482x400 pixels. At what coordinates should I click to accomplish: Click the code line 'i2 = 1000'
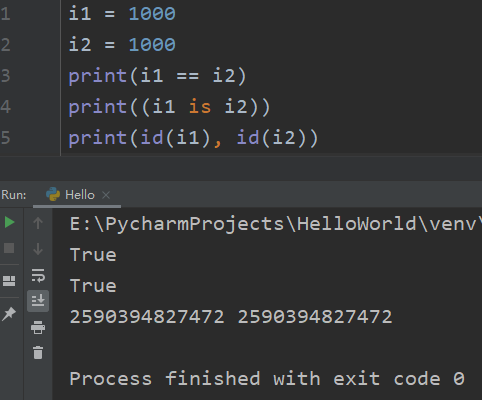point(122,45)
